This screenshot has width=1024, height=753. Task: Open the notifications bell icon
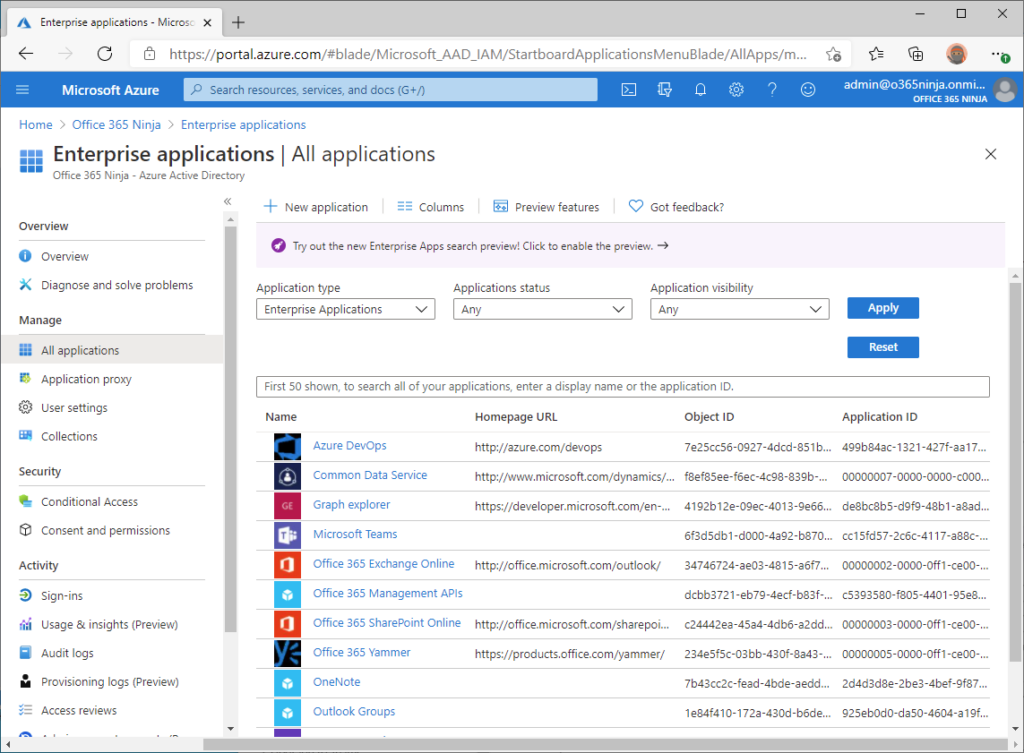[x=700, y=89]
